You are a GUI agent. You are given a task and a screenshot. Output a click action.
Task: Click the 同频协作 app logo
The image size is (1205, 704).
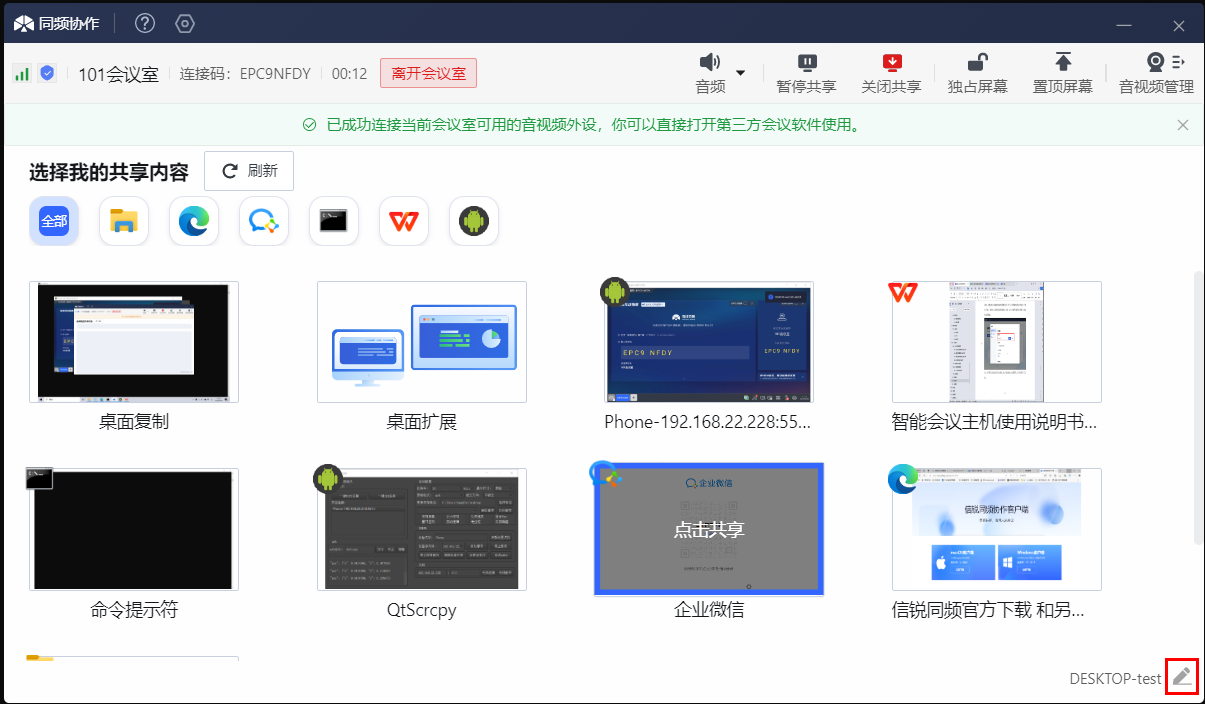(57, 23)
